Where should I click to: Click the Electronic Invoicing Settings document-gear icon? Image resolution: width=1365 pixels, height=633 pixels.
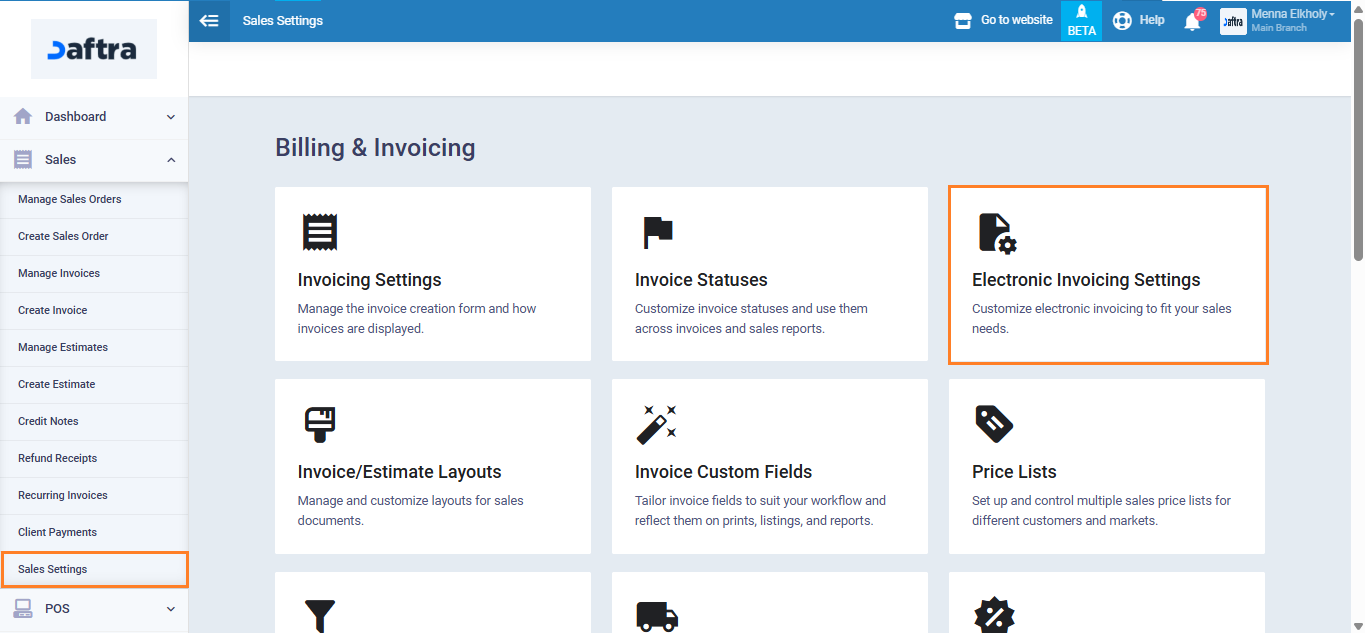[x=995, y=233]
